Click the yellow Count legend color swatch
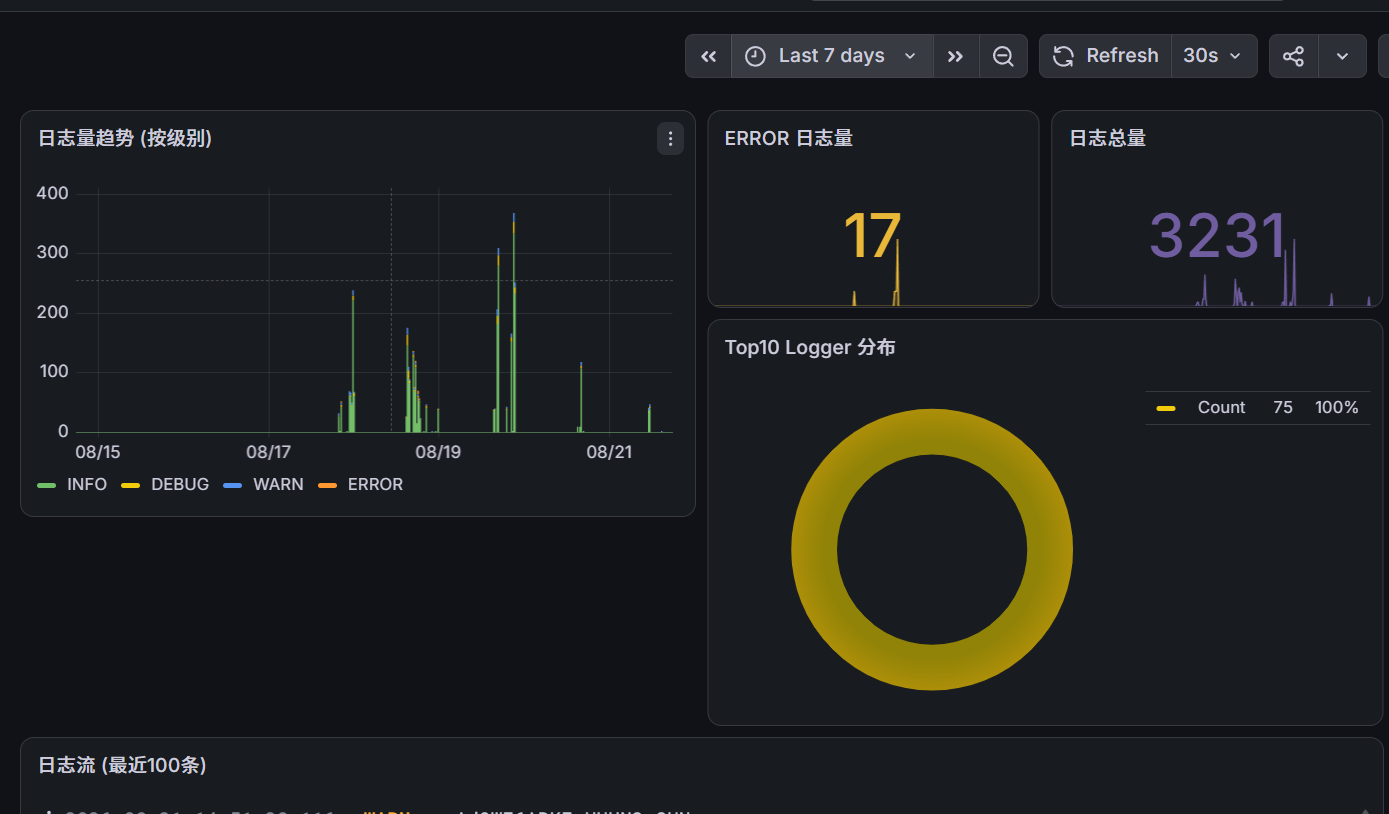Viewport: 1389px width, 814px height. (1165, 408)
